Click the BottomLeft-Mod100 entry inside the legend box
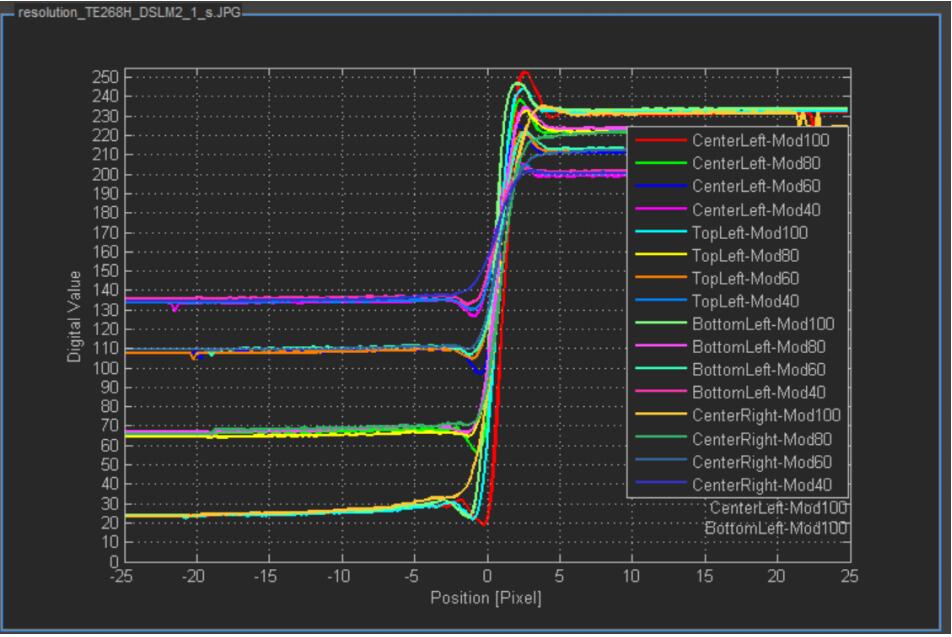 point(763,324)
